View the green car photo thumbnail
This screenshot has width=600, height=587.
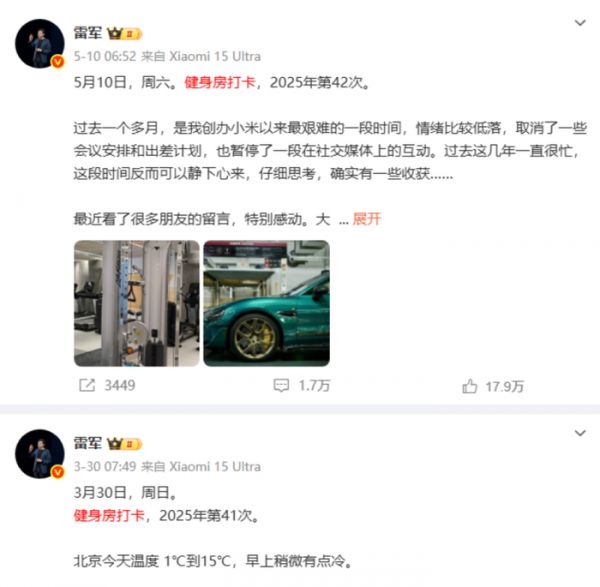click(267, 303)
